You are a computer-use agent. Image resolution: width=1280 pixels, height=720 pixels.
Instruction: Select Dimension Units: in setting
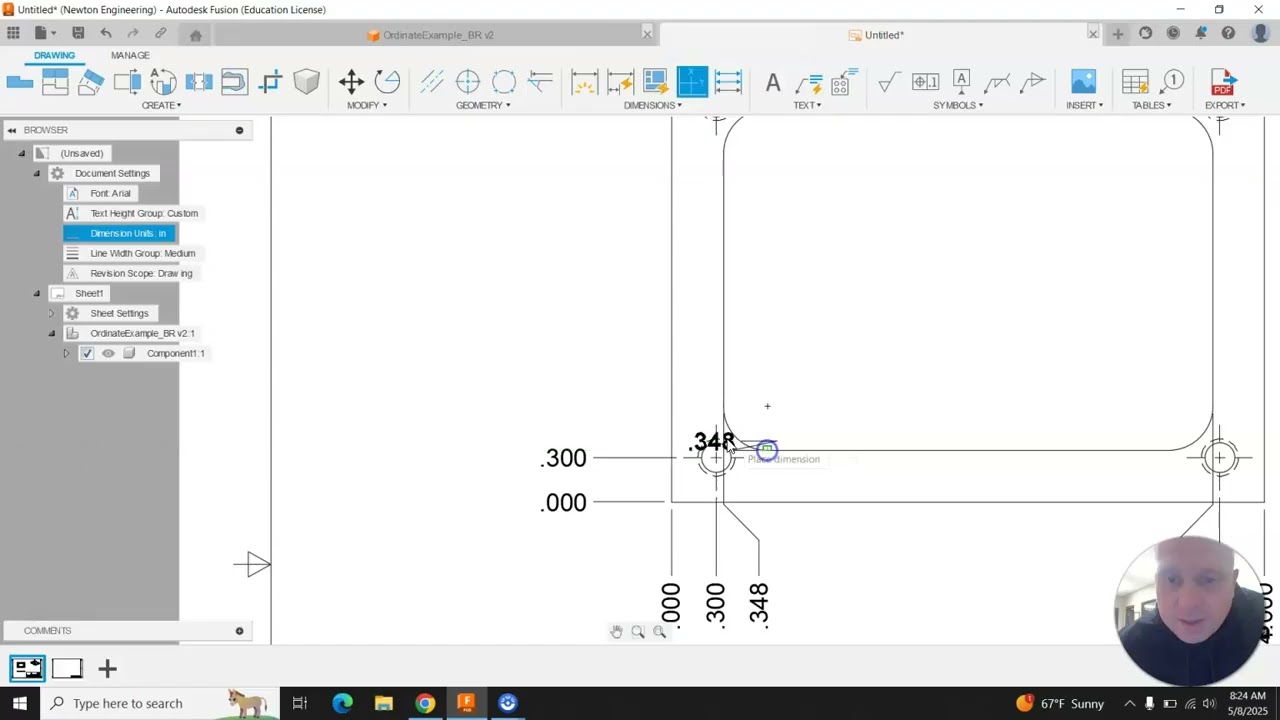[119, 233]
